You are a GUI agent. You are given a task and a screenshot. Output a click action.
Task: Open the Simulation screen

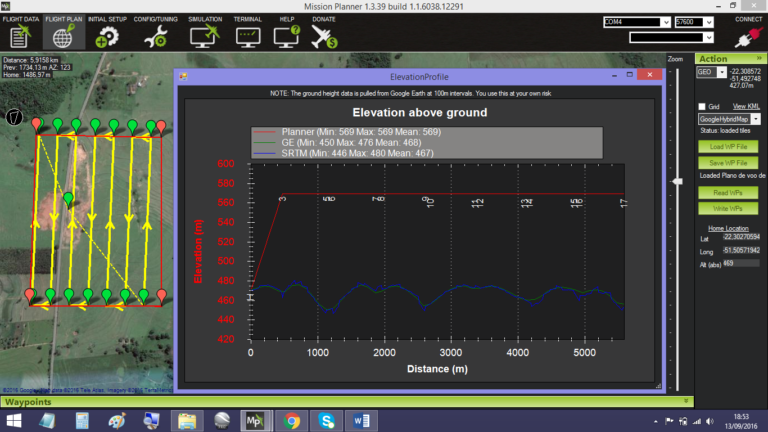pos(205,32)
